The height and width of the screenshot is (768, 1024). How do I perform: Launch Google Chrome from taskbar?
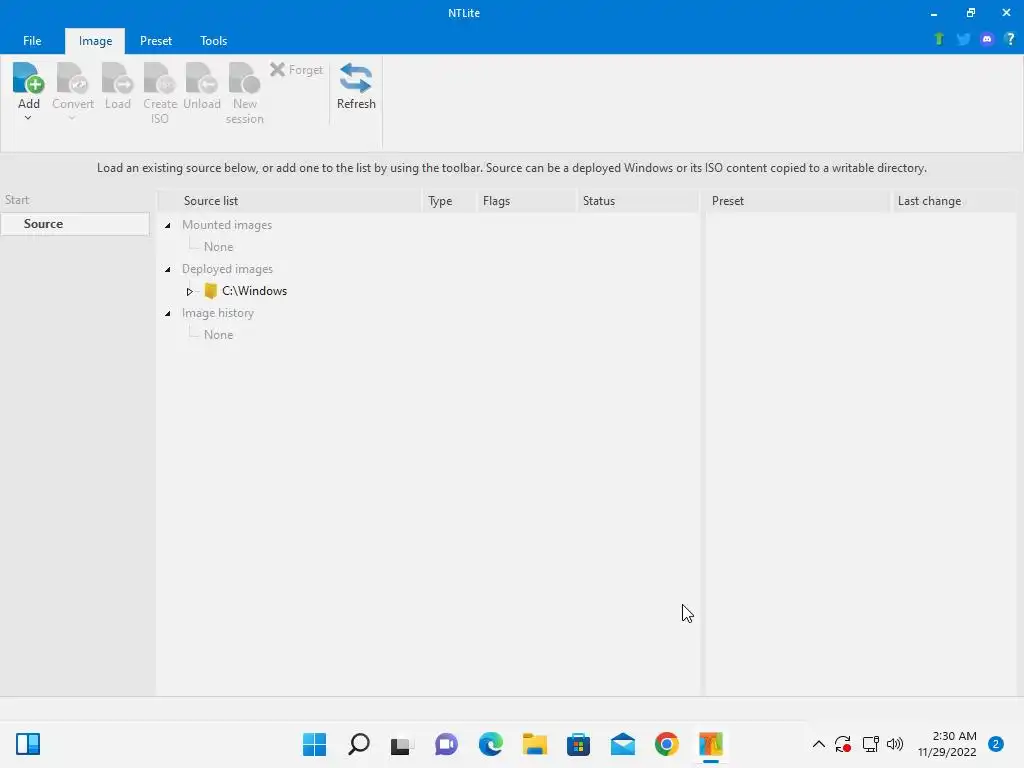tap(667, 744)
